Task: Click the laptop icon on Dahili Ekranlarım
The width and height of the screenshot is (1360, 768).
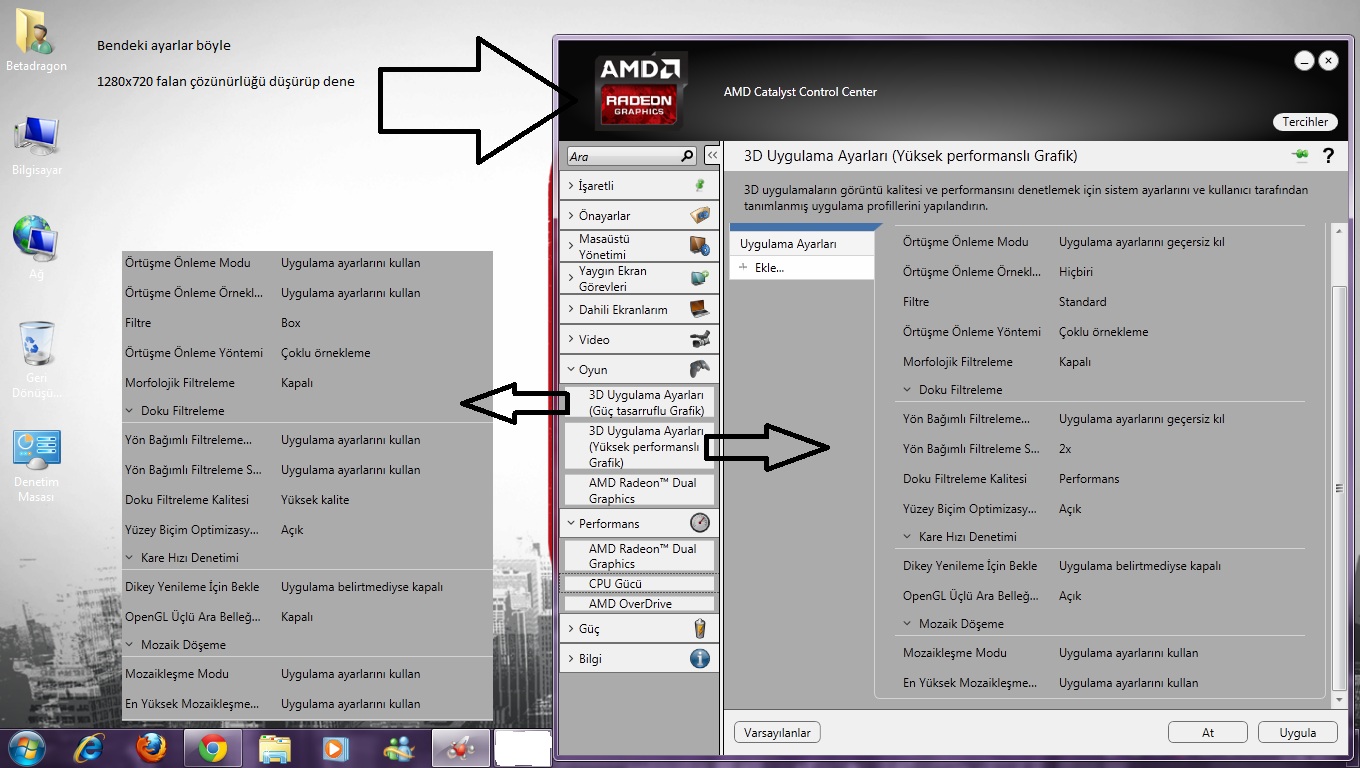Action: [700, 309]
